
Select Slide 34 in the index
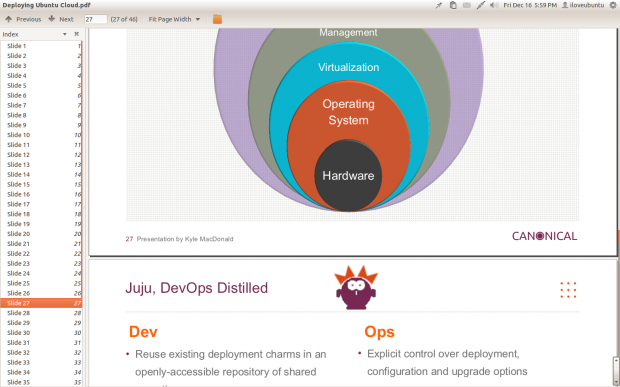tap(41, 372)
